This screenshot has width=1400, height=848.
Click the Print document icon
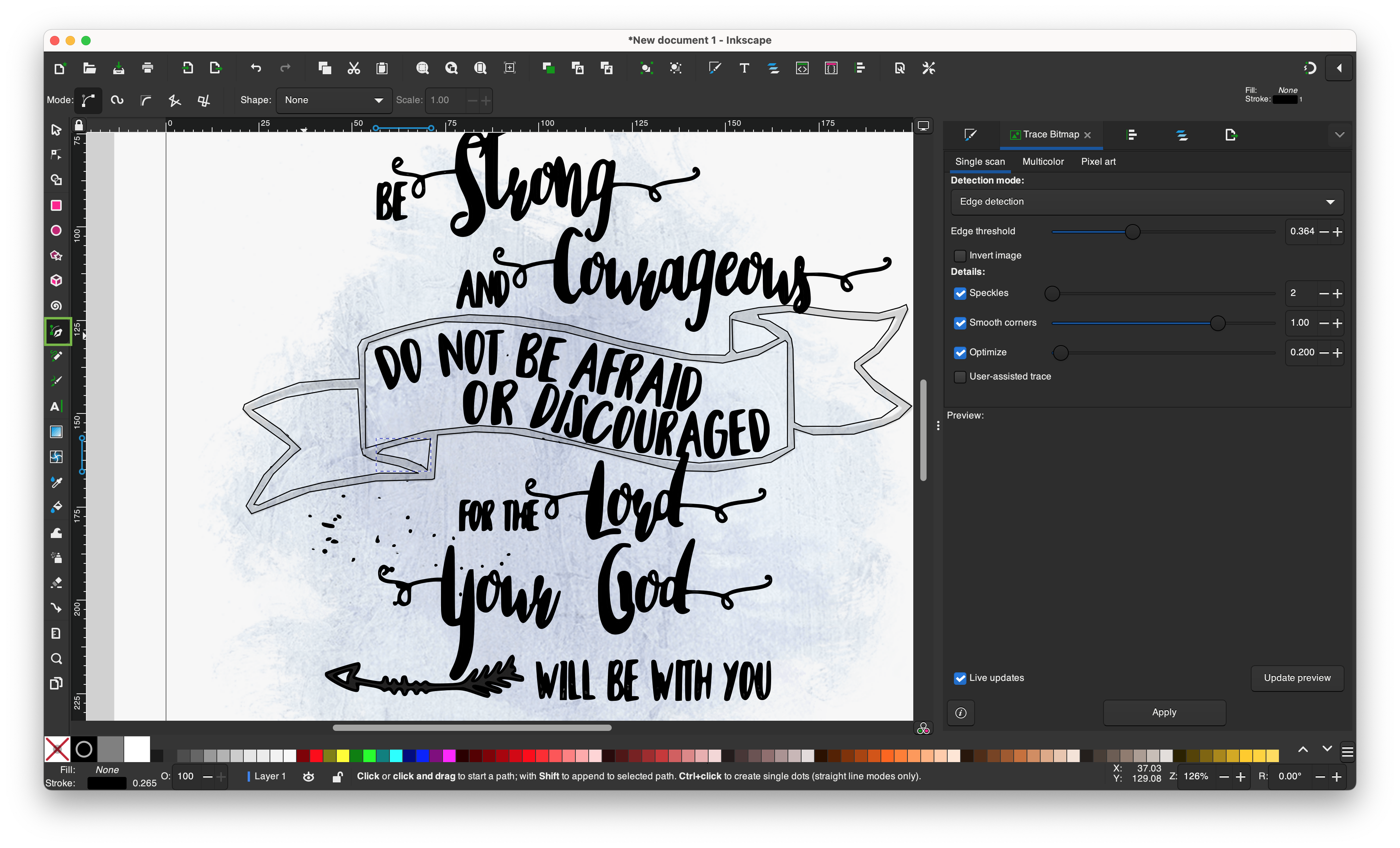[x=148, y=68]
